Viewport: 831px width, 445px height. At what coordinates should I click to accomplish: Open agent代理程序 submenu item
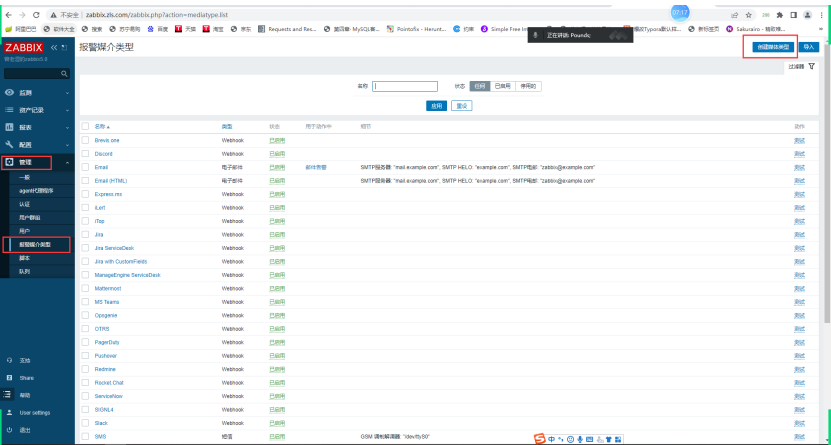(38, 191)
